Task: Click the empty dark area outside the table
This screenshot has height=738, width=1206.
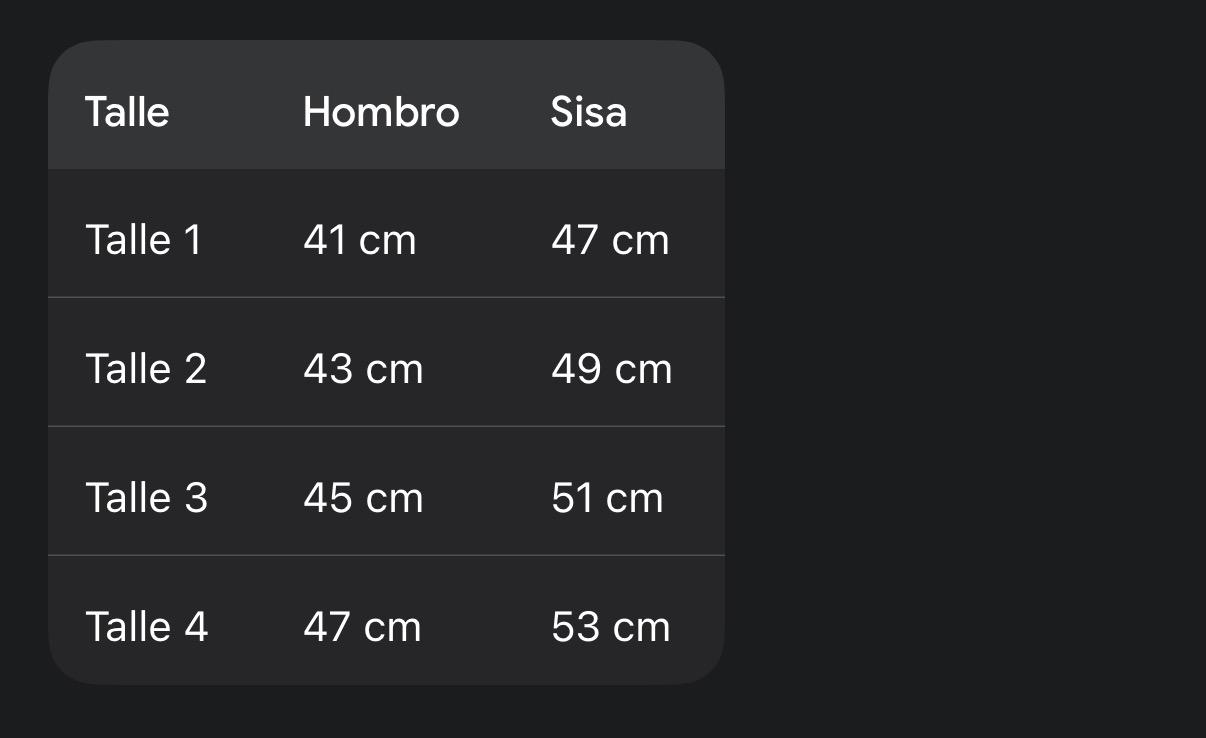Action: click(x=960, y=370)
